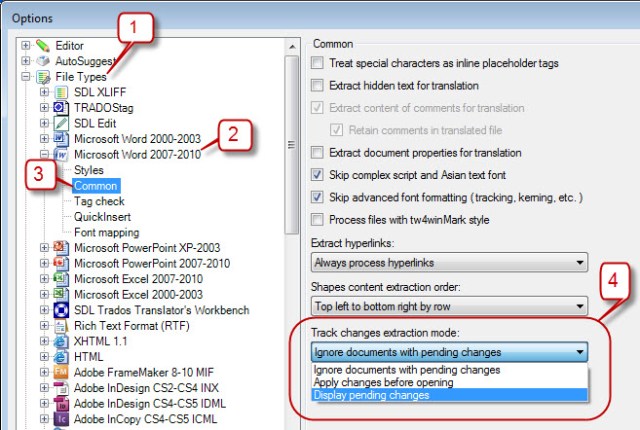Select the Font mapping tree item
This screenshot has width=640, height=430.
point(106,232)
